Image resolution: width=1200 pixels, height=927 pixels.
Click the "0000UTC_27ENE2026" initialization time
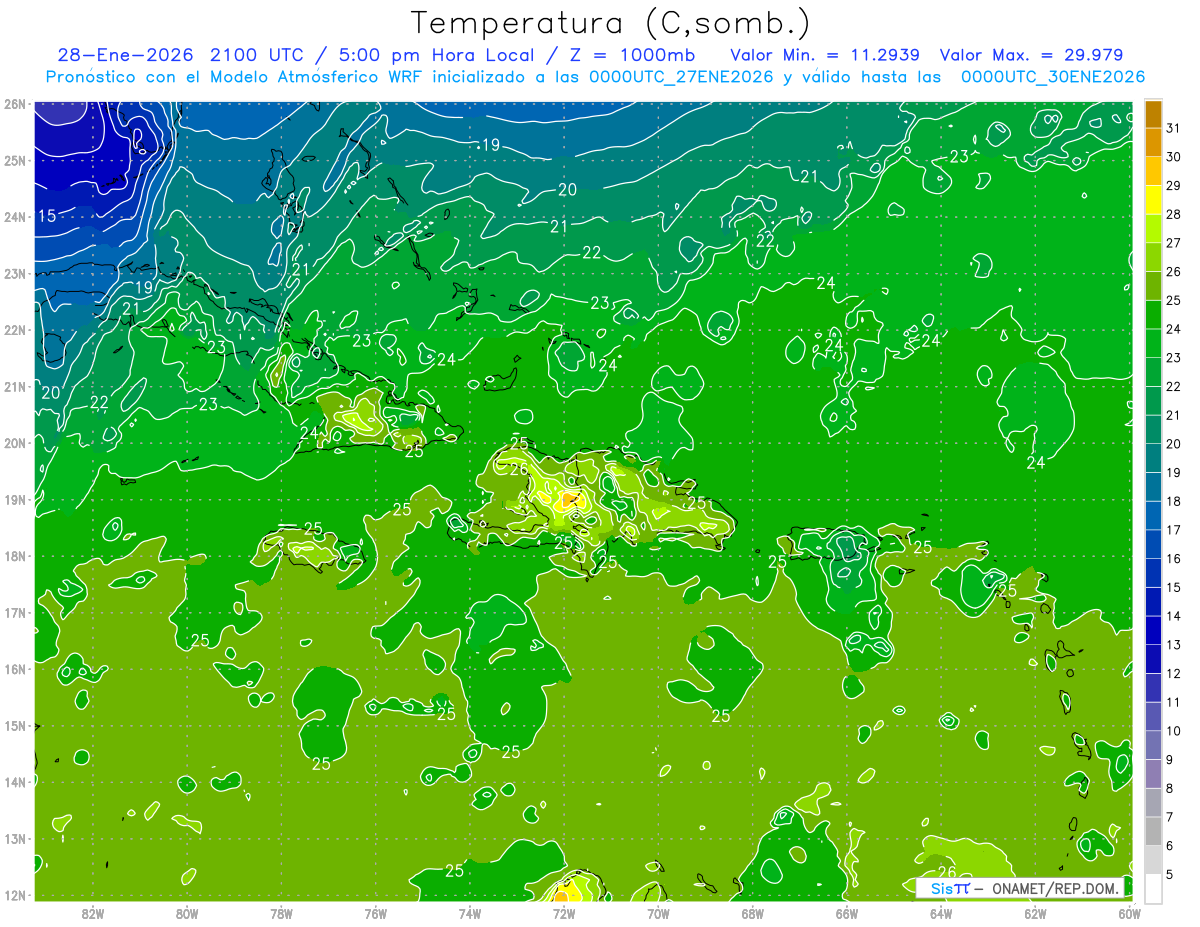tap(680, 77)
